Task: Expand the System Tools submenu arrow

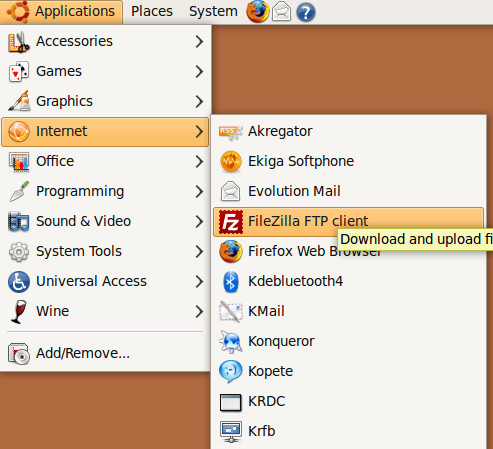Action: [x=199, y=251]
